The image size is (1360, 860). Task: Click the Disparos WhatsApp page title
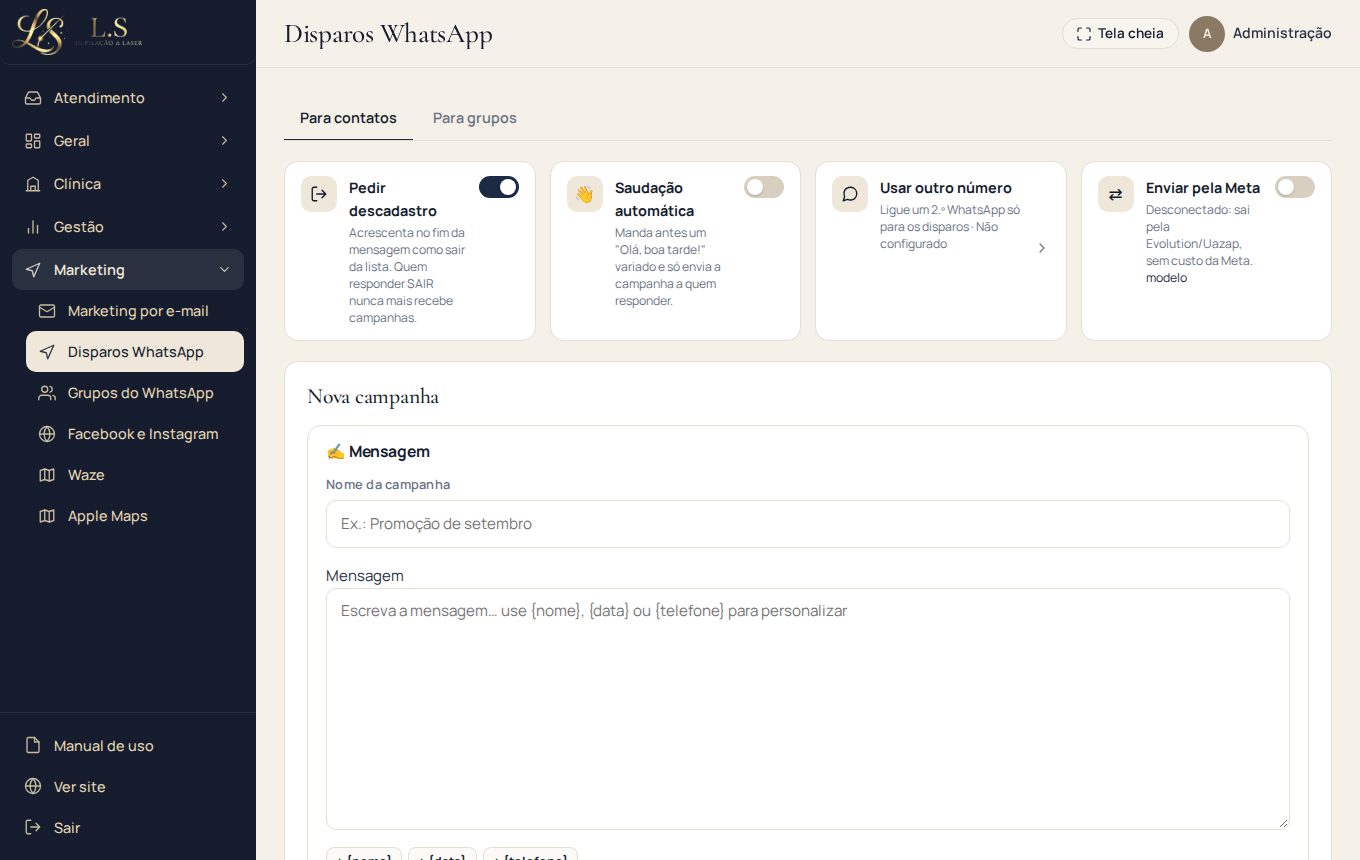388,34
